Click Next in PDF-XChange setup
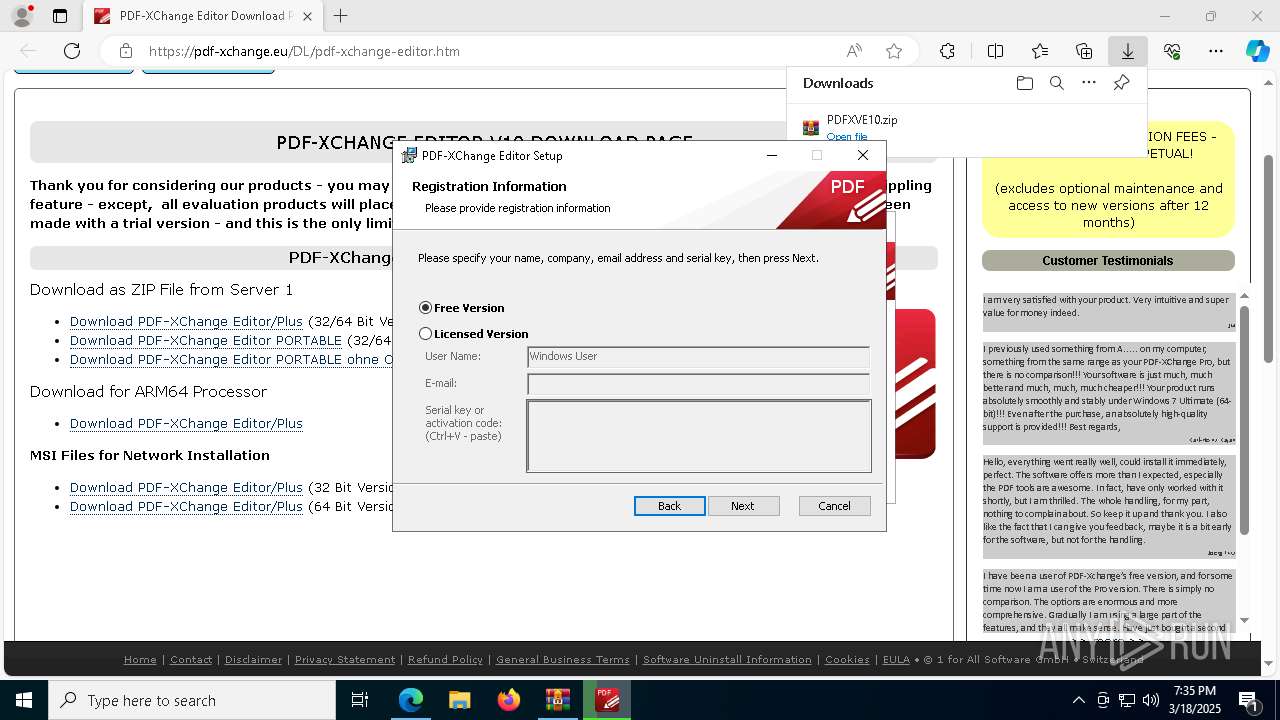1280x720 pixels. (x=743, y=506)
